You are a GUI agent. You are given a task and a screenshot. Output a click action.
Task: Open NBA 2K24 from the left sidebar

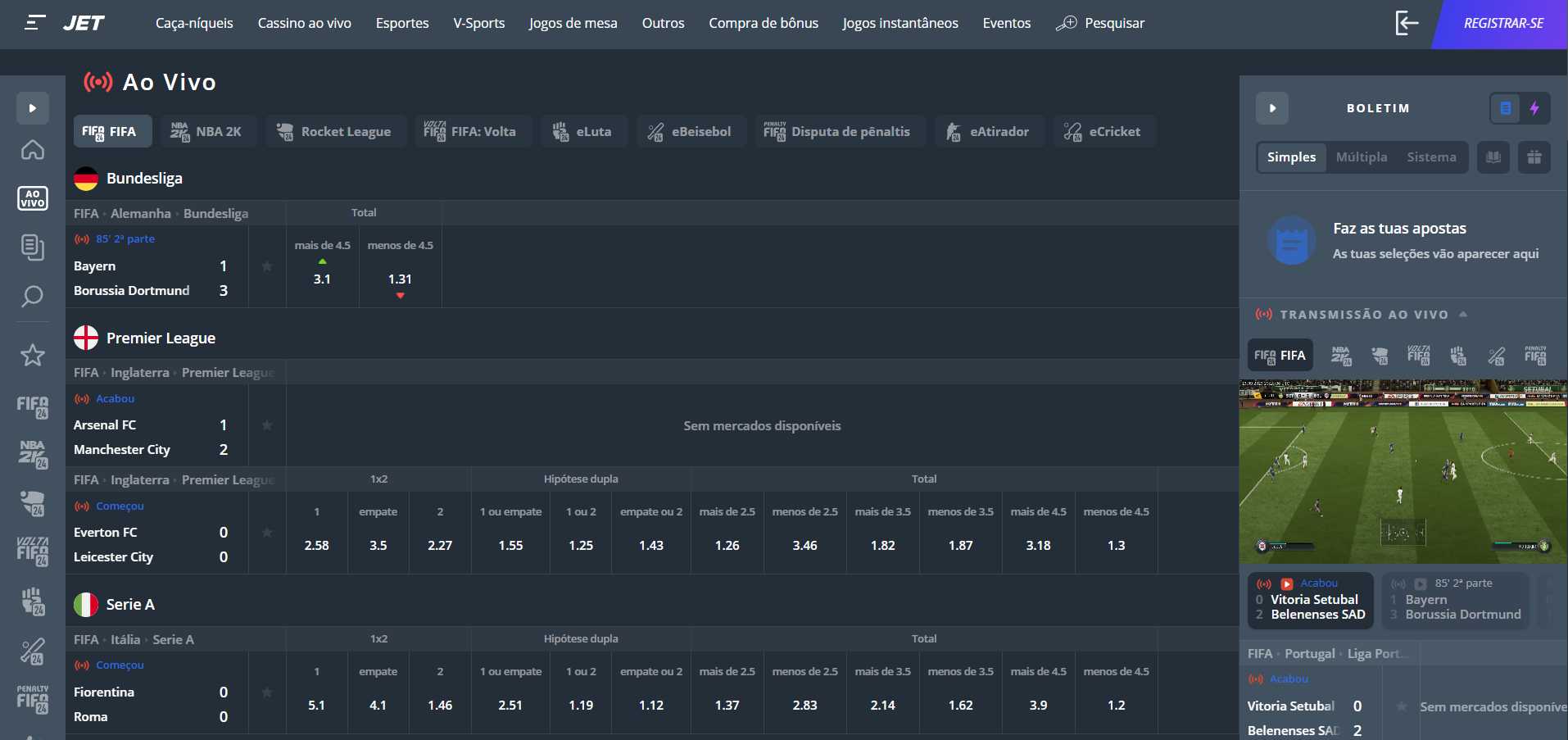(32, 455)
